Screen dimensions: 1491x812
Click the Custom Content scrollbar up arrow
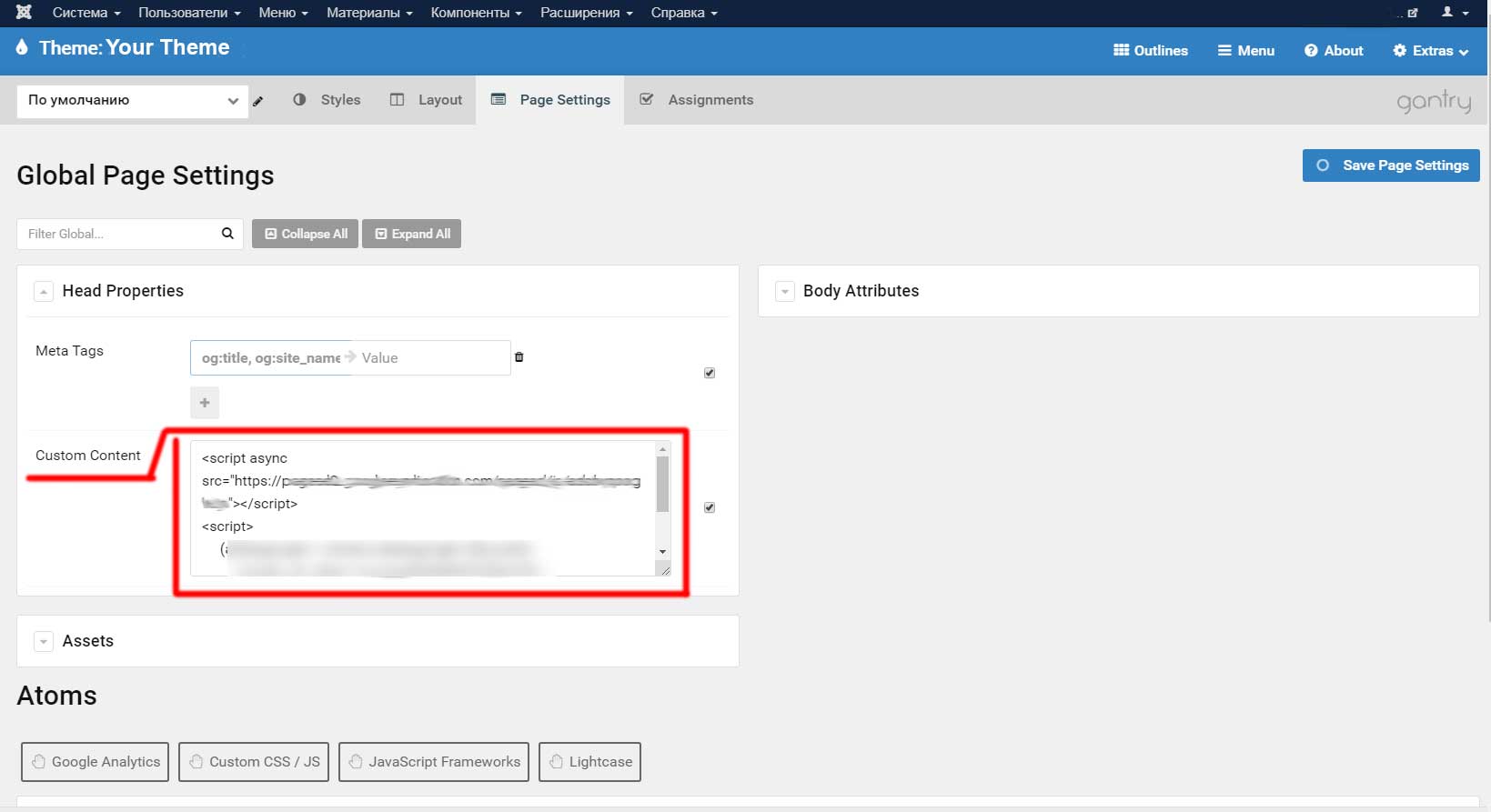click(x=662, y=449)
